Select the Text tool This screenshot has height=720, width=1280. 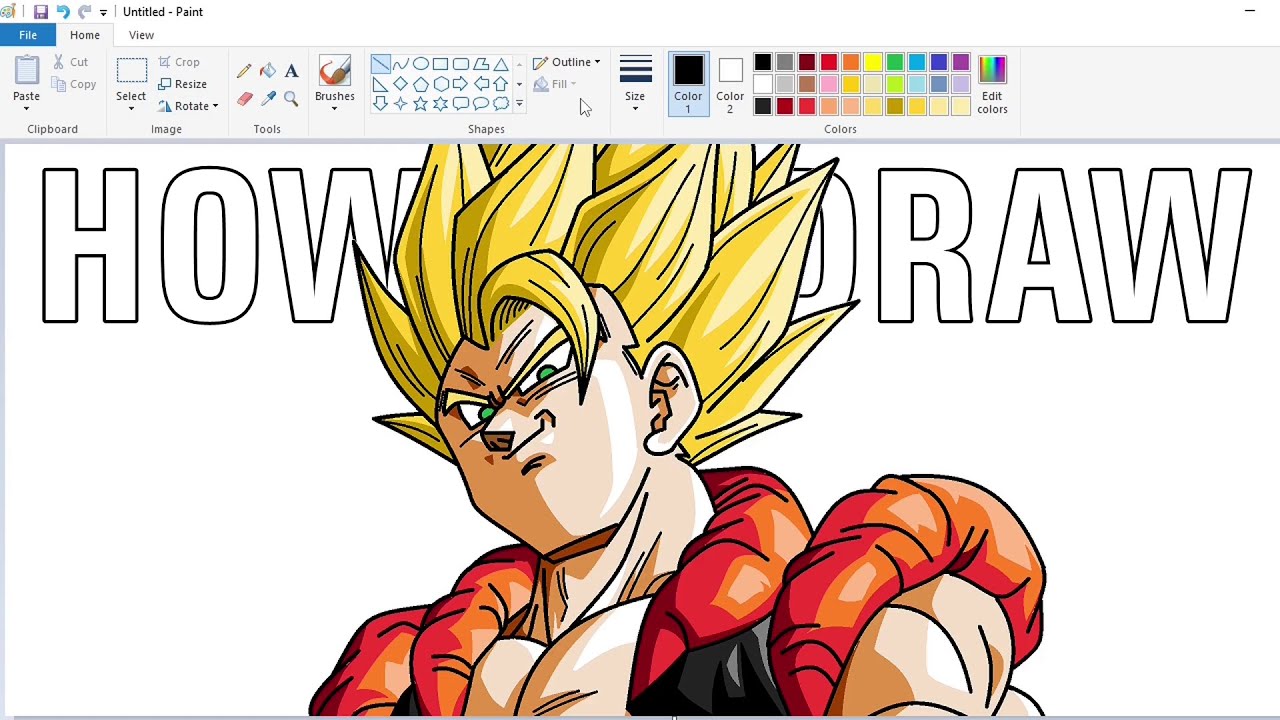[291, 71]
